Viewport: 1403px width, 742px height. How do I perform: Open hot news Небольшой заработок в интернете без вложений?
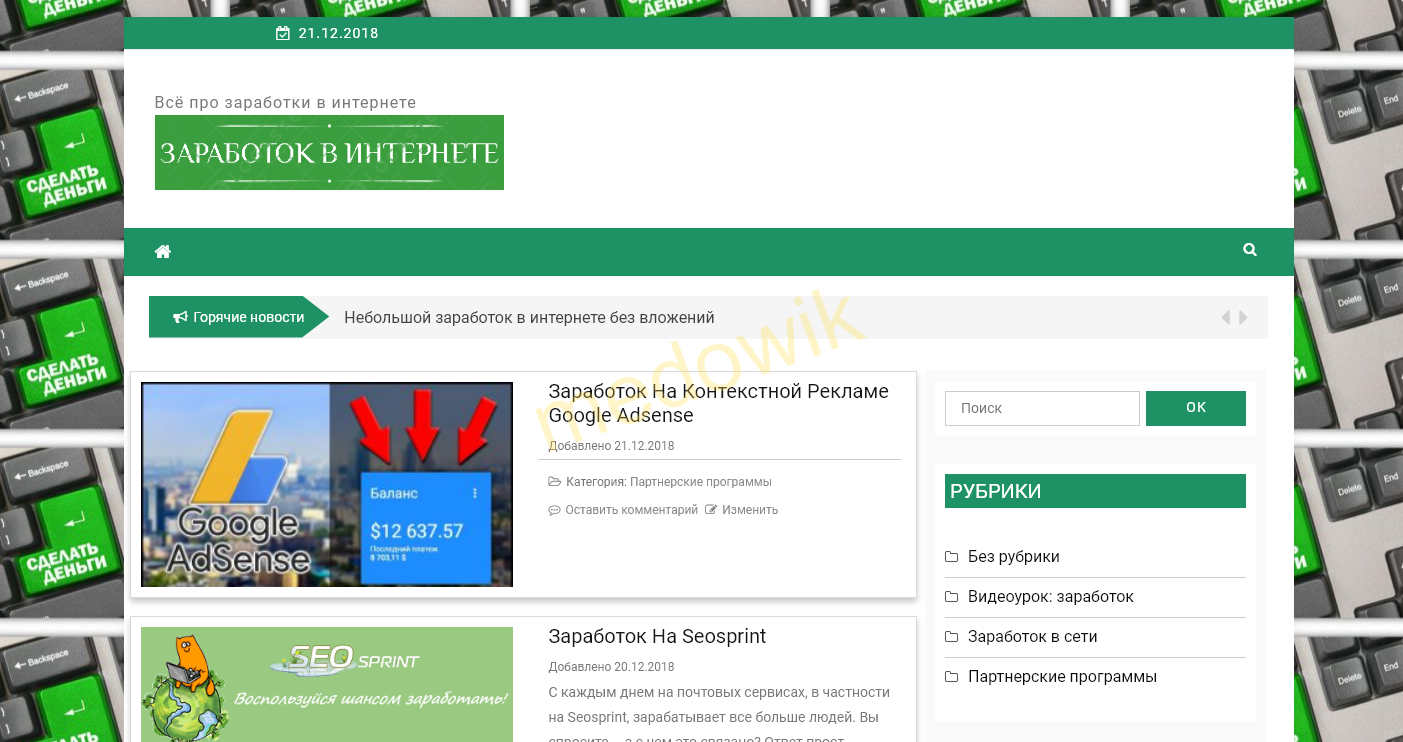click(529, 318)
